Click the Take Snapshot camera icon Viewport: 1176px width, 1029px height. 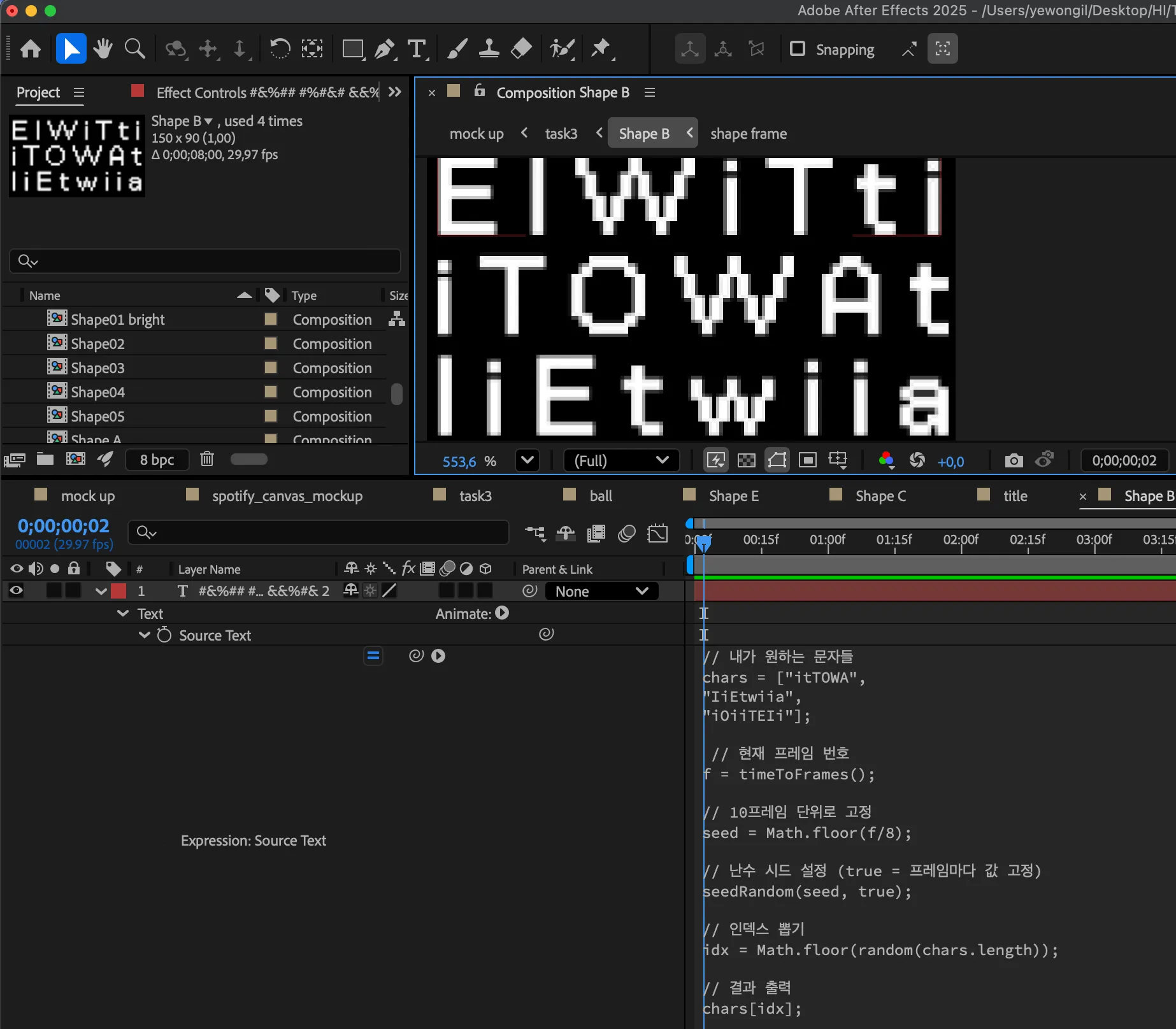click(x=1014, y=460)
